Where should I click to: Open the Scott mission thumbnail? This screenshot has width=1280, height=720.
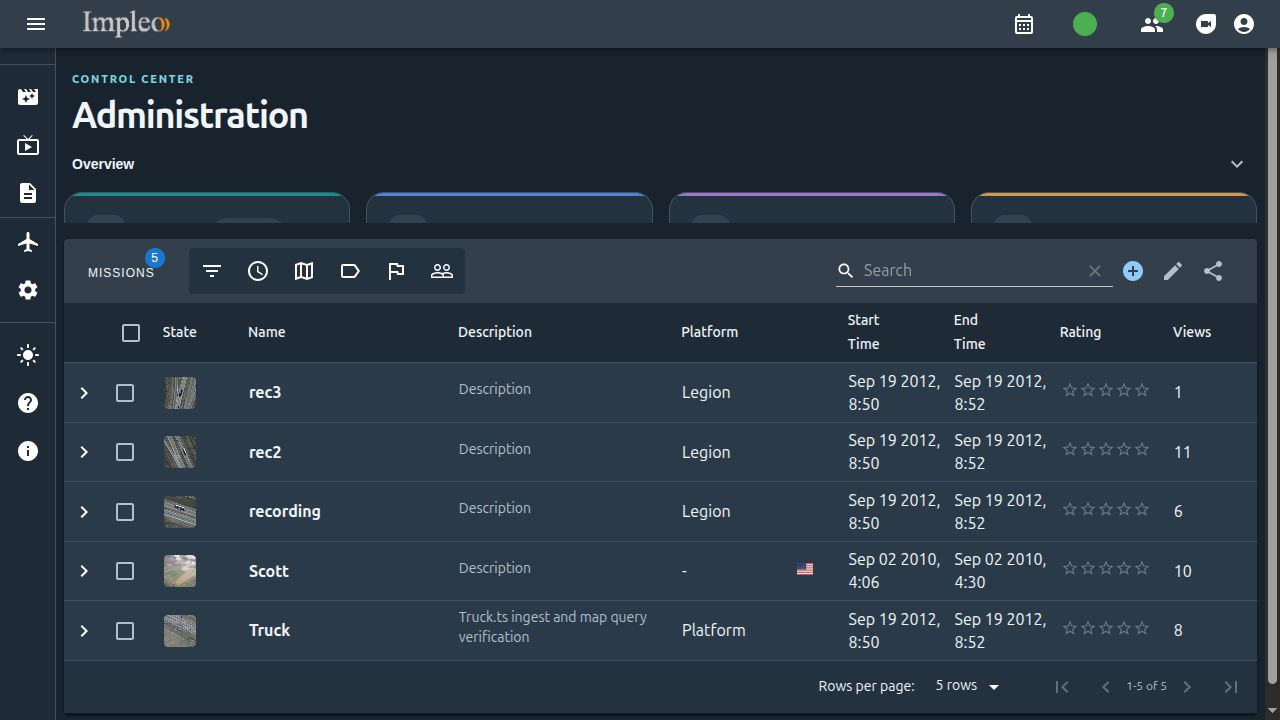(x=180, y=571)
